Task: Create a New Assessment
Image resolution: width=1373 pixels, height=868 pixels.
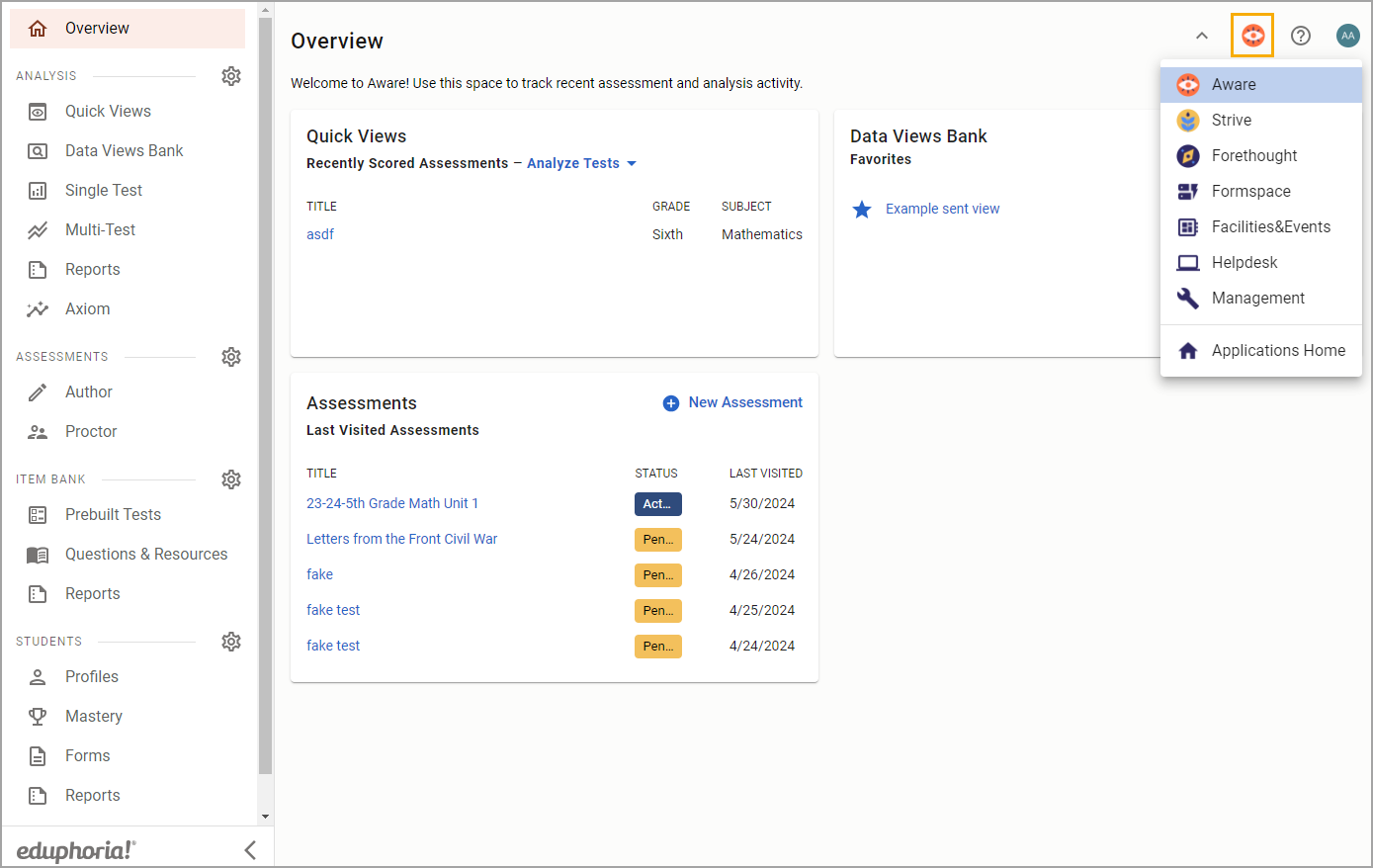Action: tap(732, 402)
